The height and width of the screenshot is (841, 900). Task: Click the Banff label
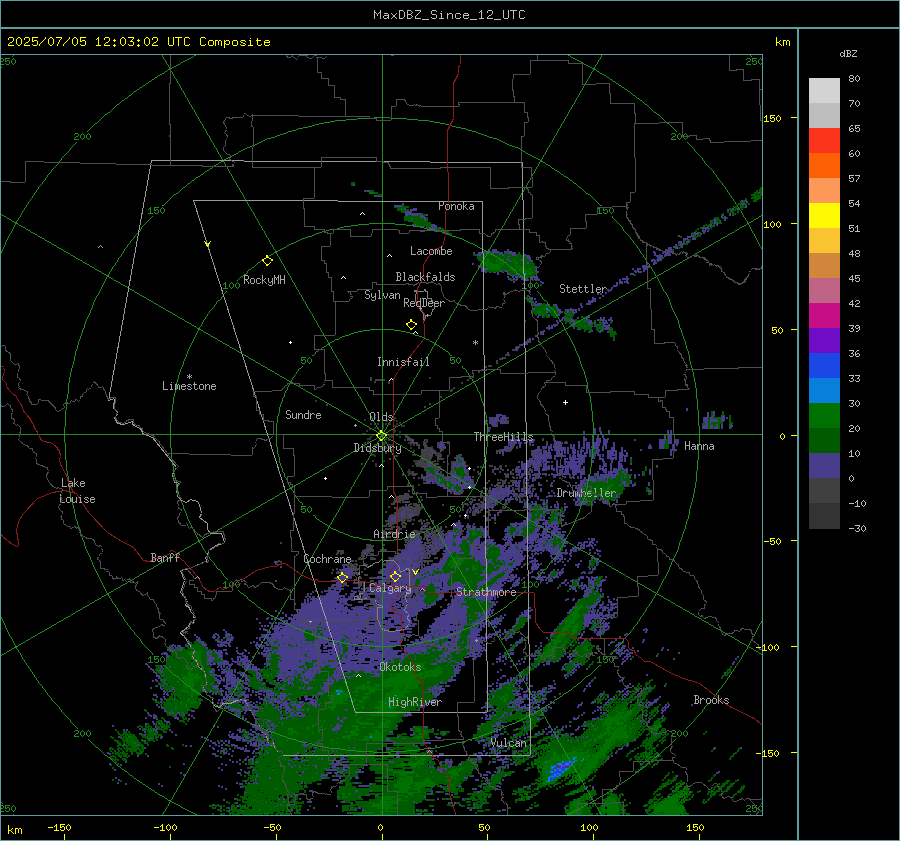click(x=165, y=557)
